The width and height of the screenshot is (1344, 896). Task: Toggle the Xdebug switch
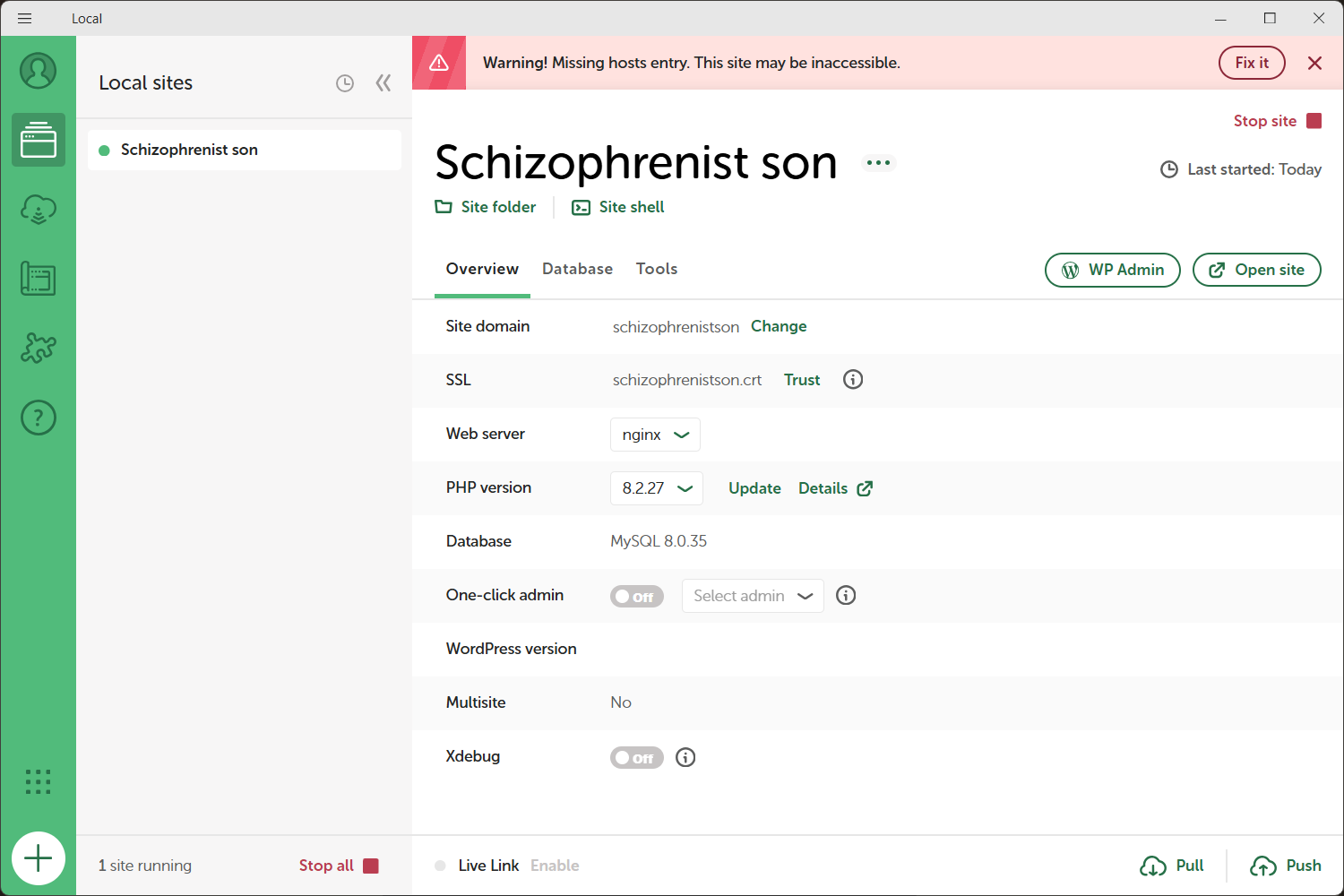[x=637, y=758]
